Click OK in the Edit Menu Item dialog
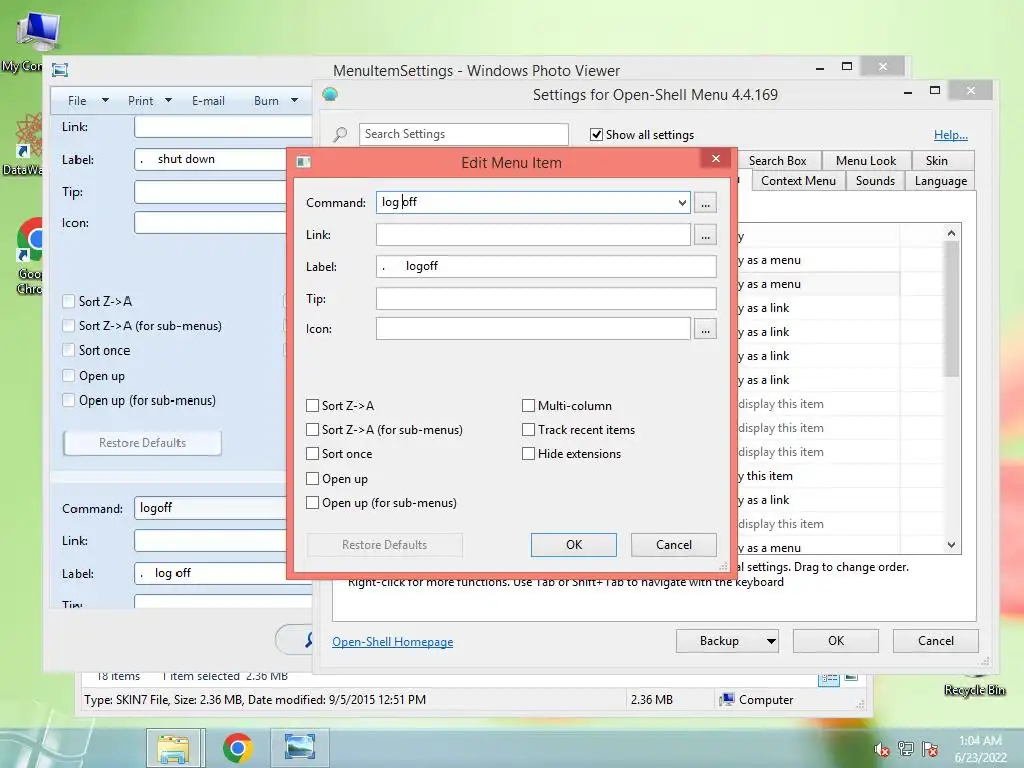Image resolution: width=1024 pixels, height=768 pixels. [573, 545]
